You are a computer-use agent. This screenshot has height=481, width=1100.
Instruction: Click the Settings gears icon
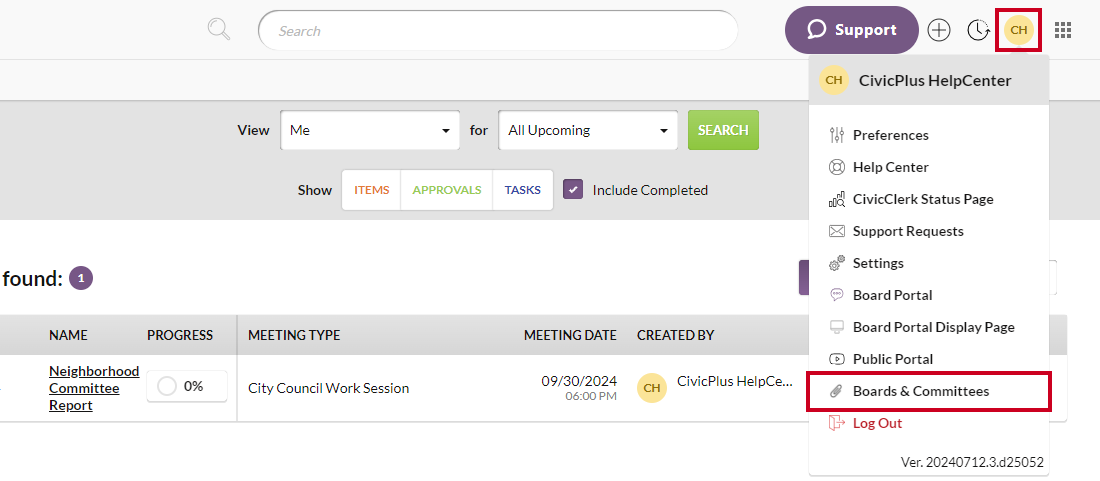(x=836, y=263)
